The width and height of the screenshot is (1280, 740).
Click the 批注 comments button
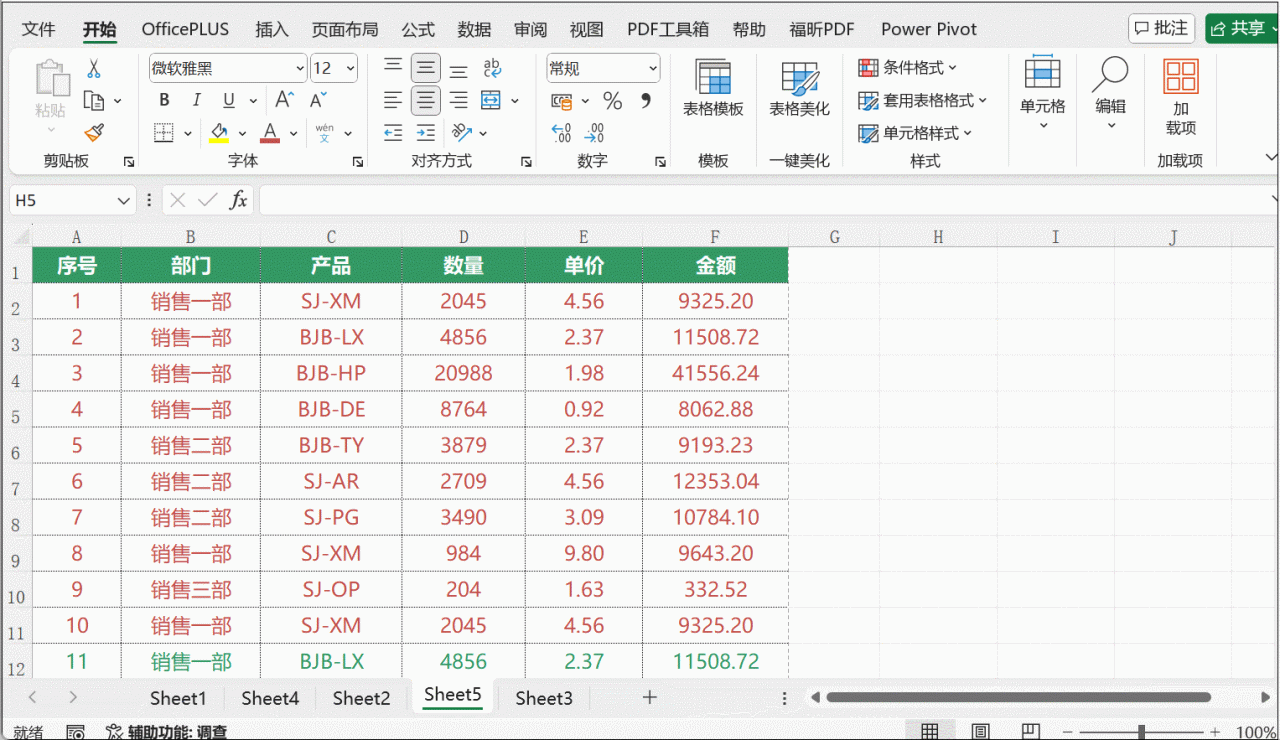tap(1161, 28)
